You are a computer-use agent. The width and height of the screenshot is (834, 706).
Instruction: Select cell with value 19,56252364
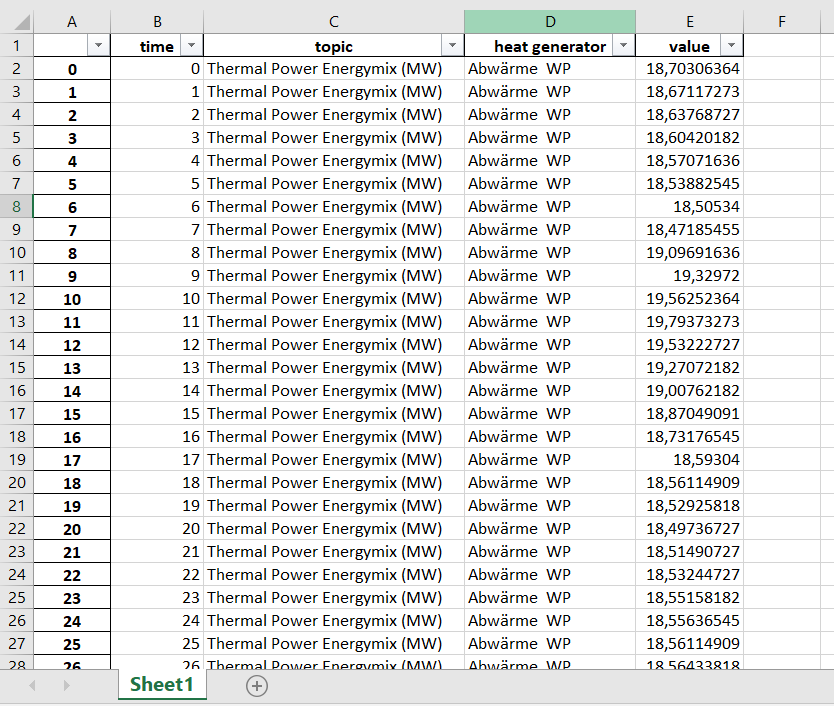point(689,298)
